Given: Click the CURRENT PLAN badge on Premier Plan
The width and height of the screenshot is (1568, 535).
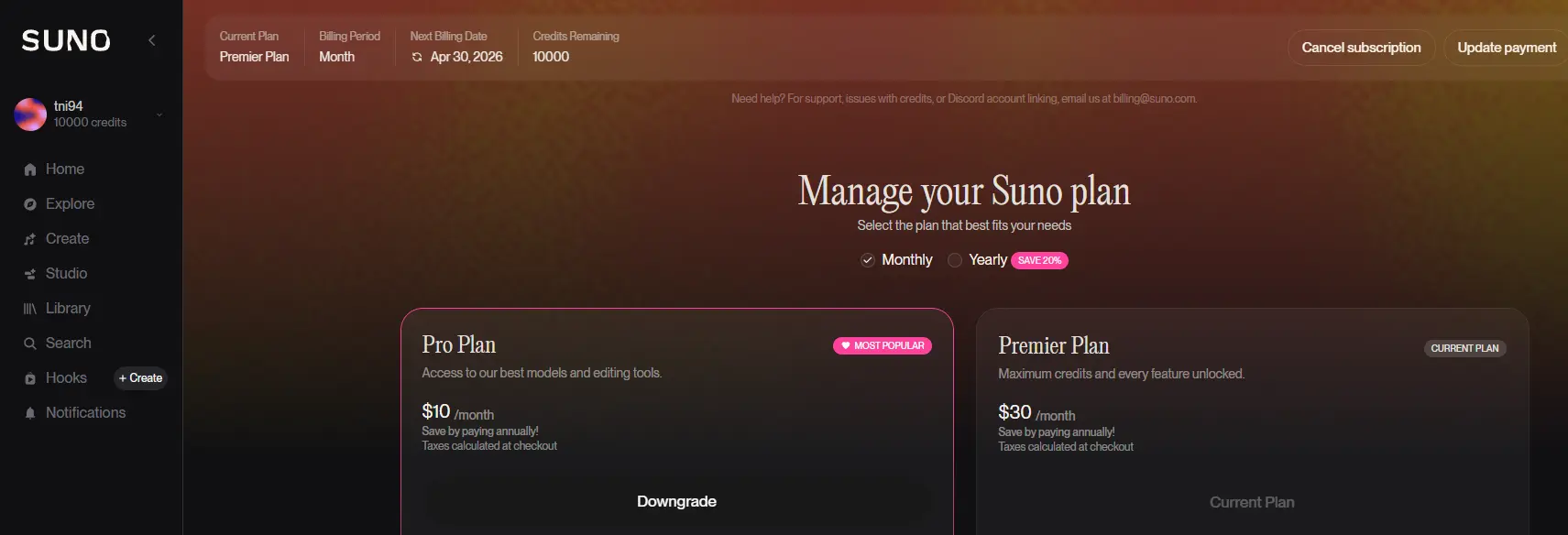Looking at the screenshot, I should click(1464, 348).
